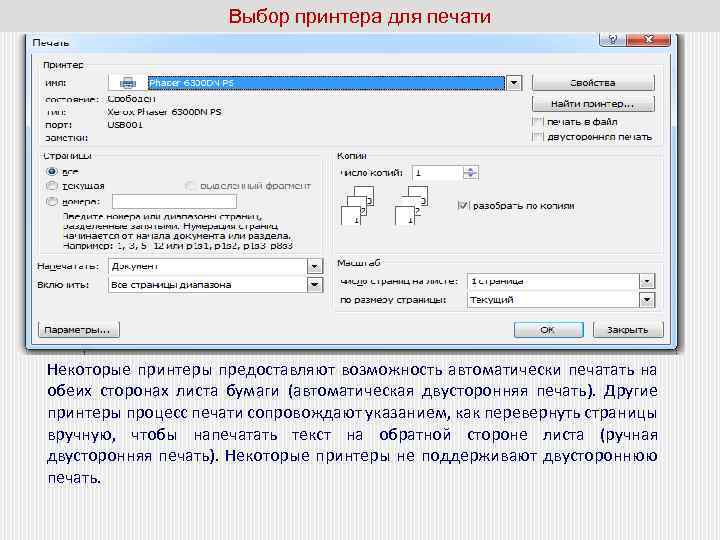Open the Напечатать Документ dropdown
720x540 pixels.
click(x=315, y=266)
